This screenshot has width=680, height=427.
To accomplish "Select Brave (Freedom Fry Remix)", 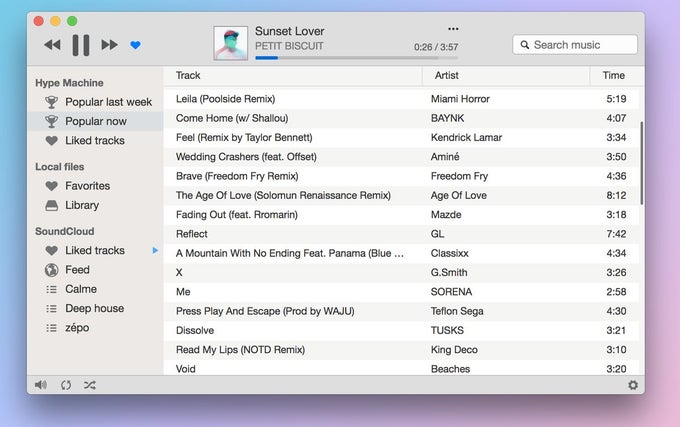I will tap(401, 176).
